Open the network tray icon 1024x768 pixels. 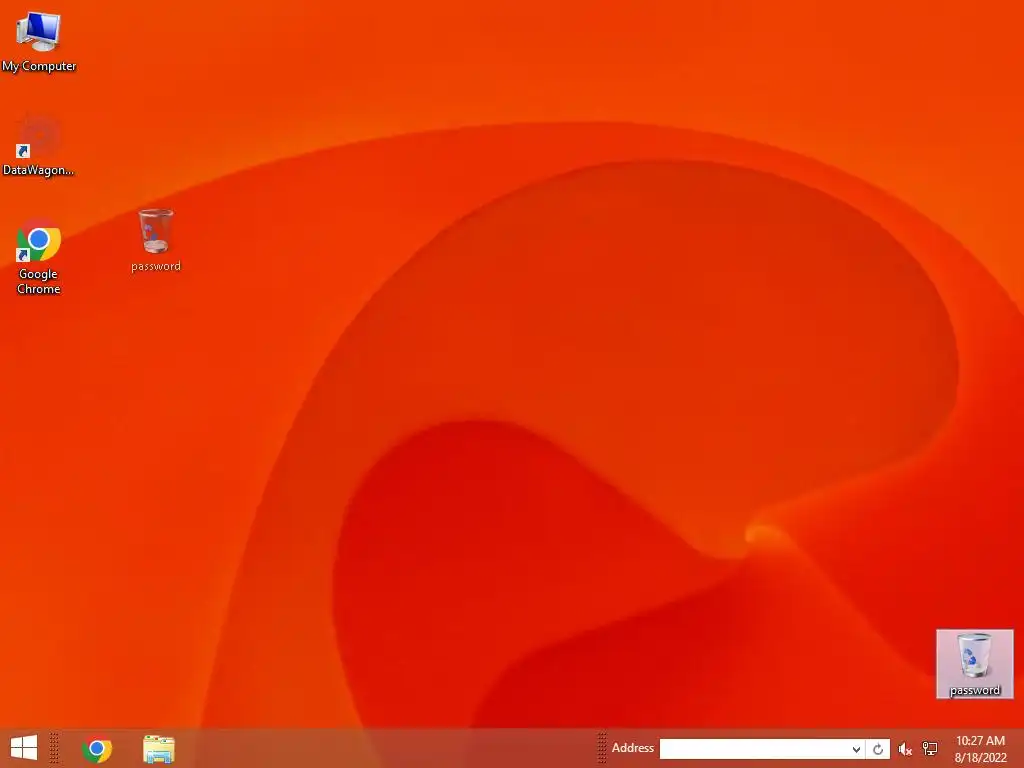pos(929,749)
